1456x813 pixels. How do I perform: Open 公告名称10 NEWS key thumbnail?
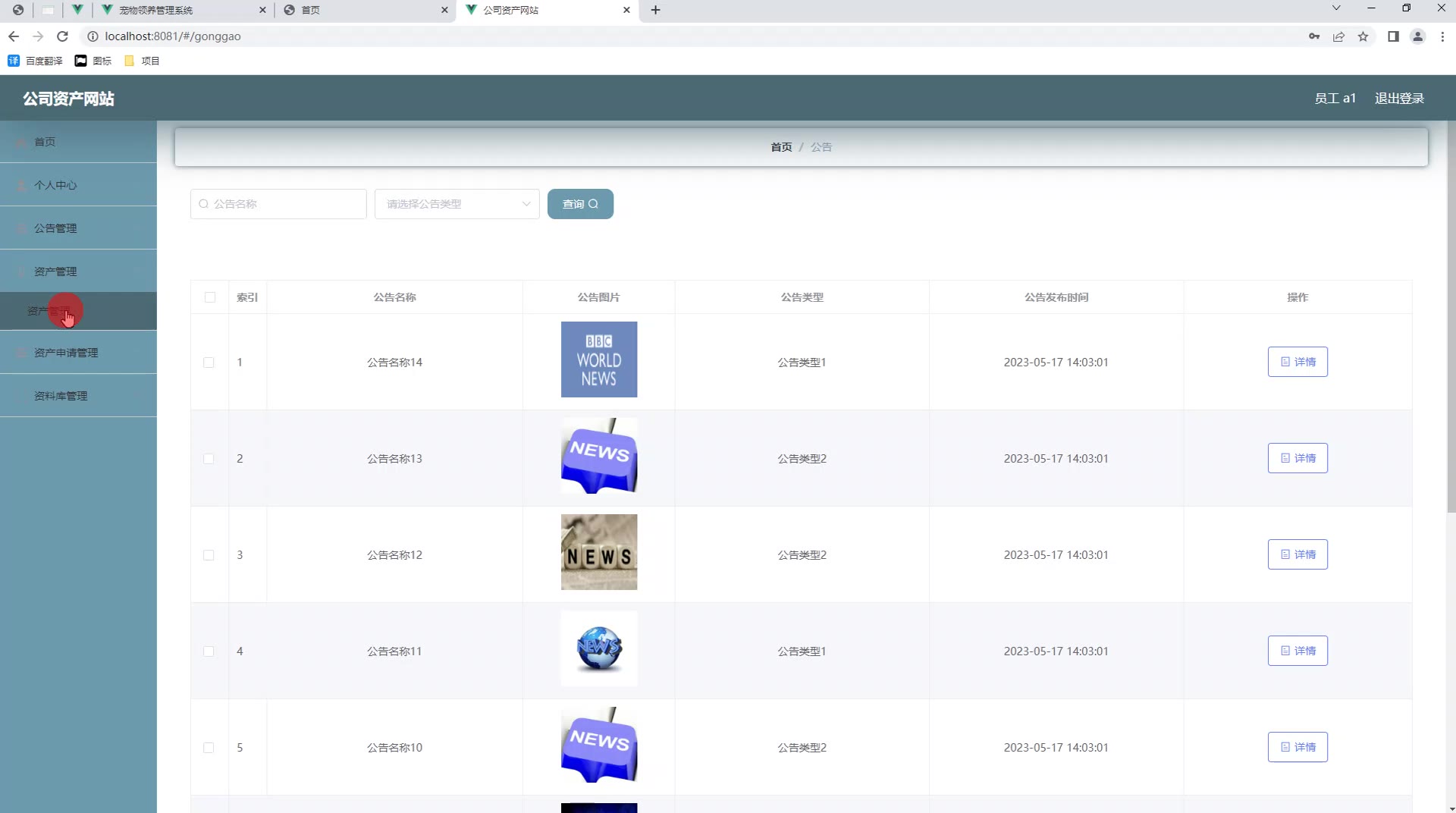pos(599,745)
